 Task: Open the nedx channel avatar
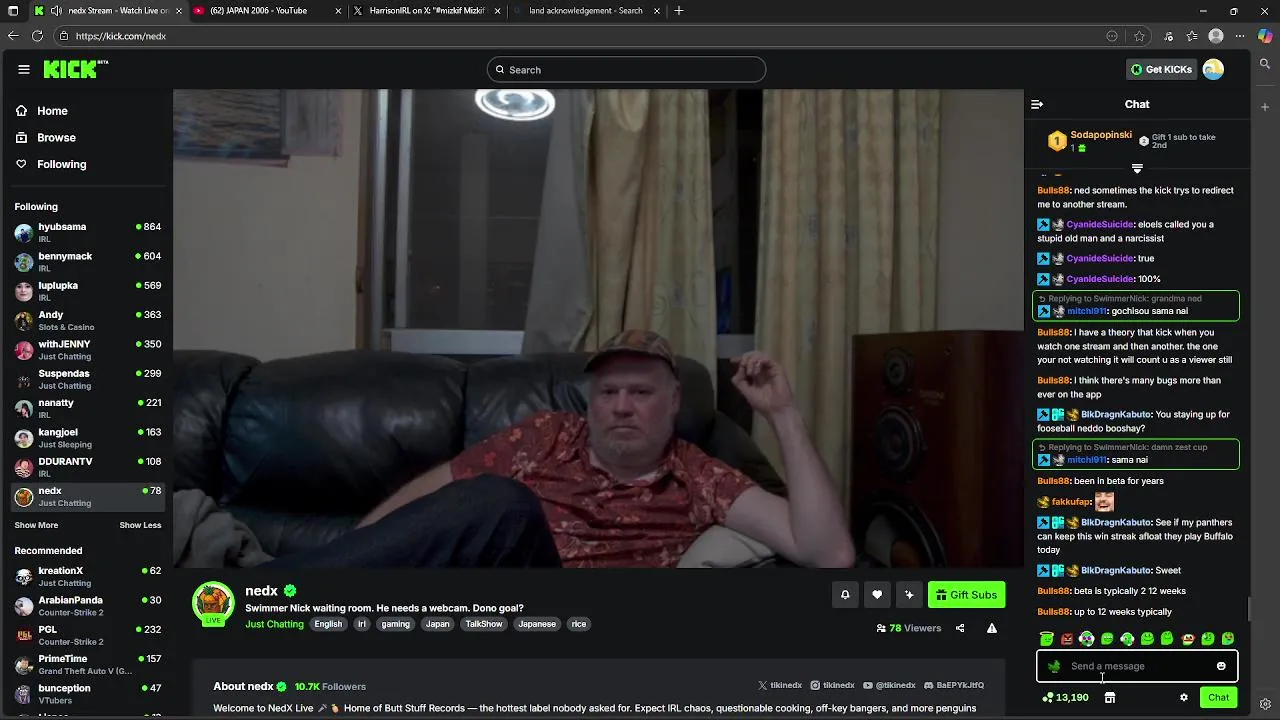[213, 601]
